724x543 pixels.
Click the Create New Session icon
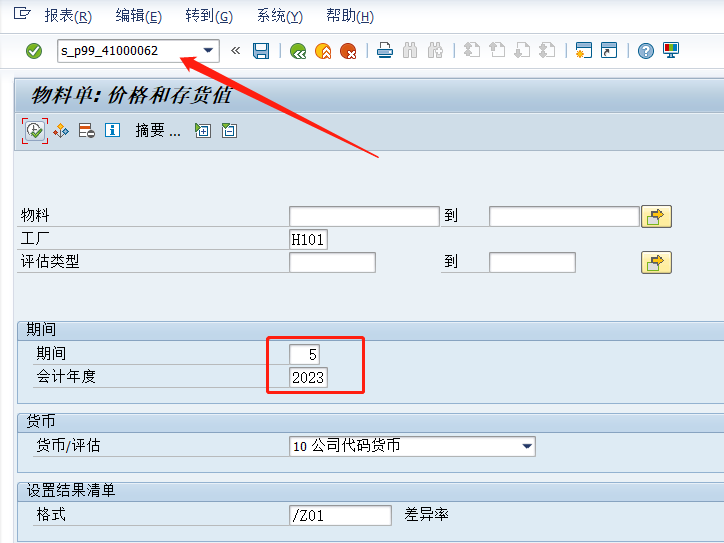(x=584, y=50)
